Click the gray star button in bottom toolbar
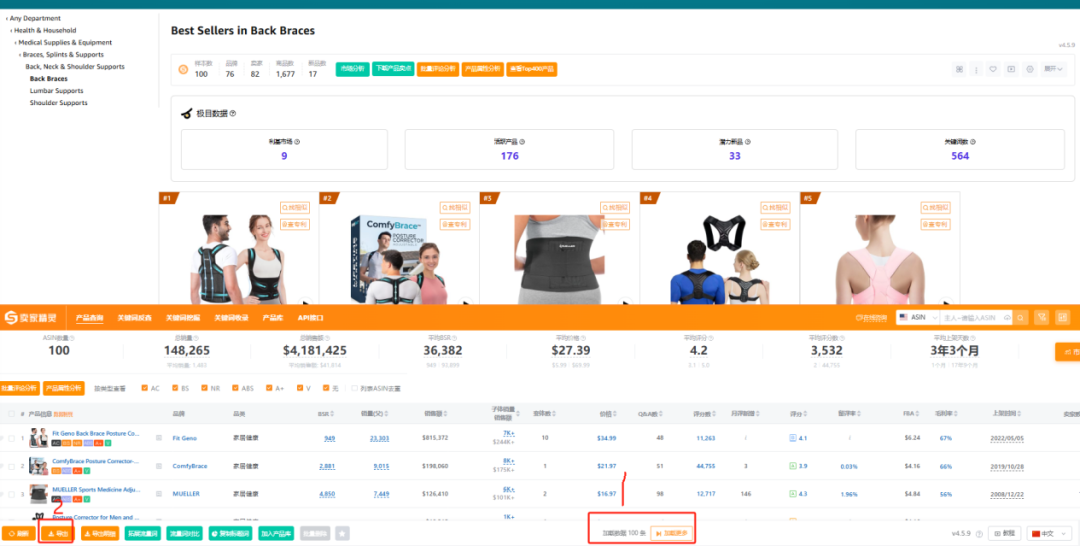This screenshot has width=1080, height=546. tap(342, 533)
